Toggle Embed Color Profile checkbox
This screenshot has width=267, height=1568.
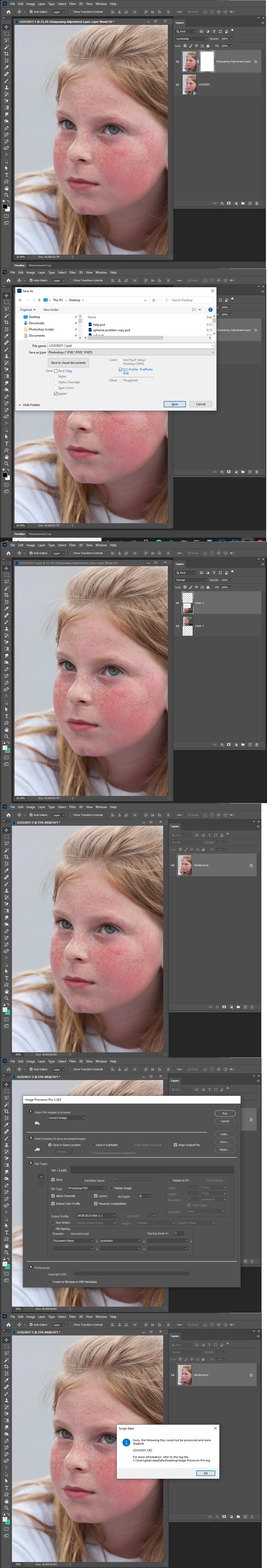[x=53, y=1203]
